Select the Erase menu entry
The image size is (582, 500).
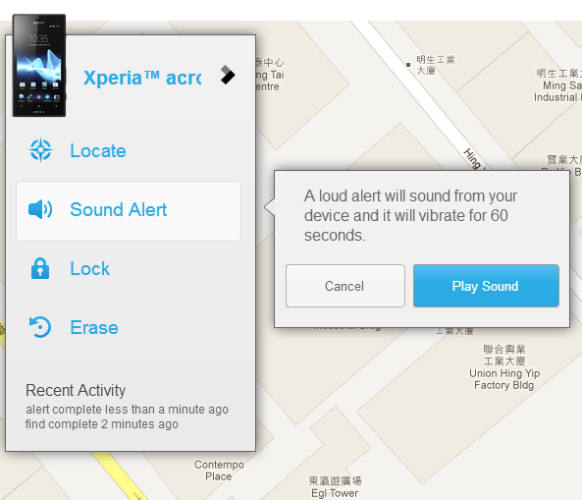point(128,327)
